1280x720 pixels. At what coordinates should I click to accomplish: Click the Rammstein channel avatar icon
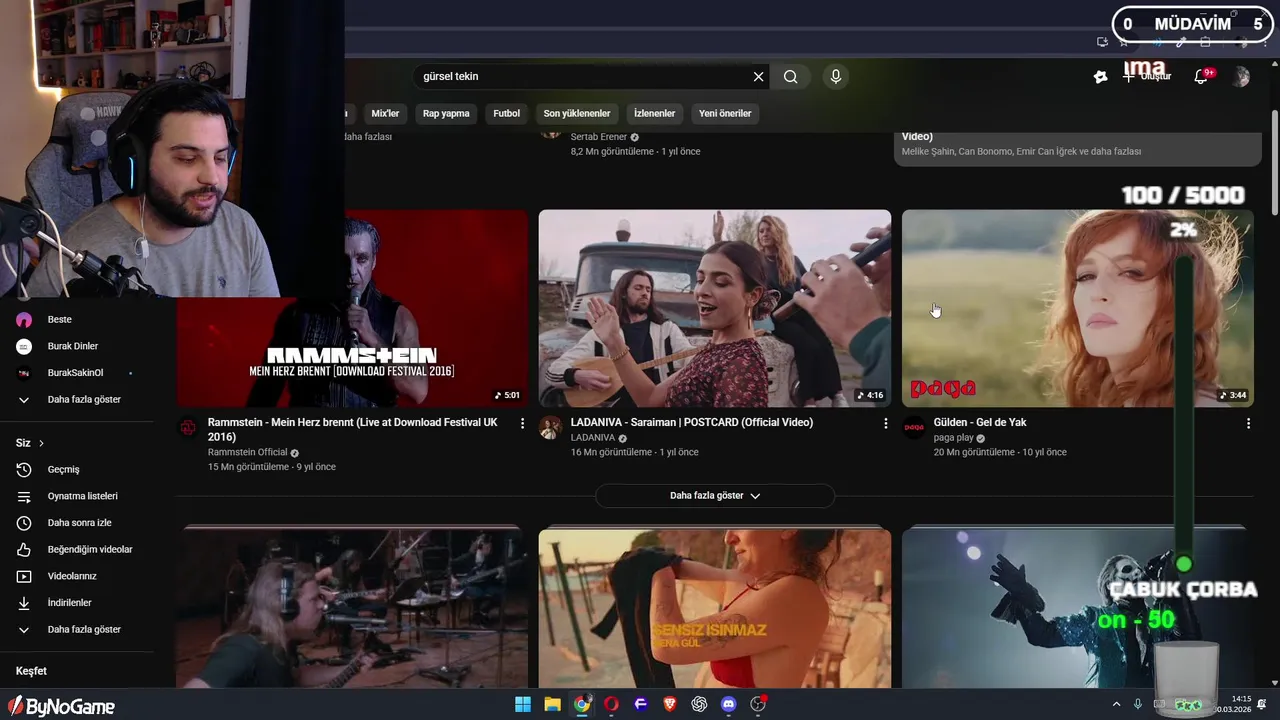(x=188, y=428)
